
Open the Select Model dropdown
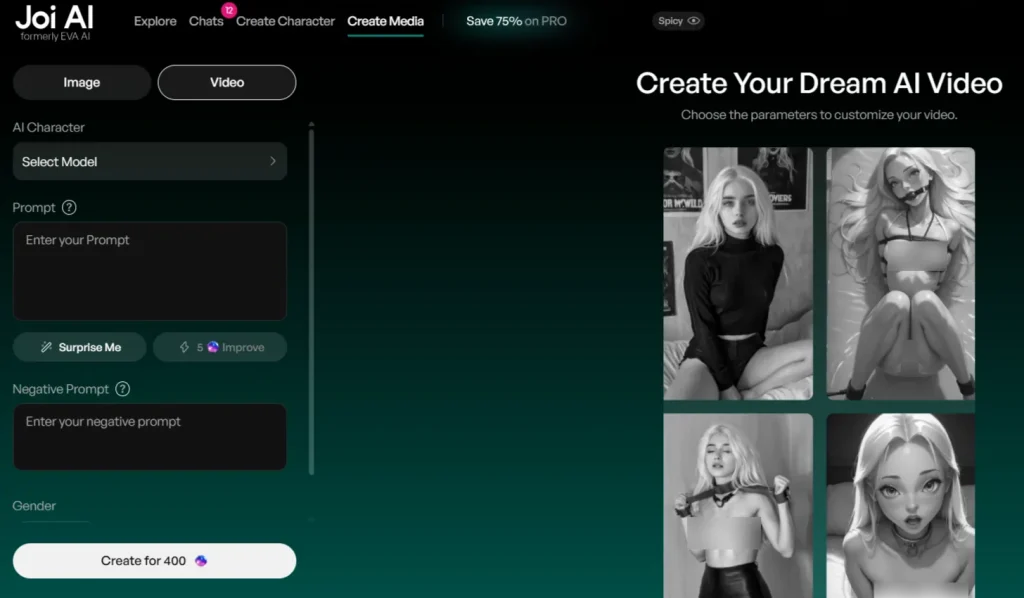pyautogui.click(x=150, y=161)
